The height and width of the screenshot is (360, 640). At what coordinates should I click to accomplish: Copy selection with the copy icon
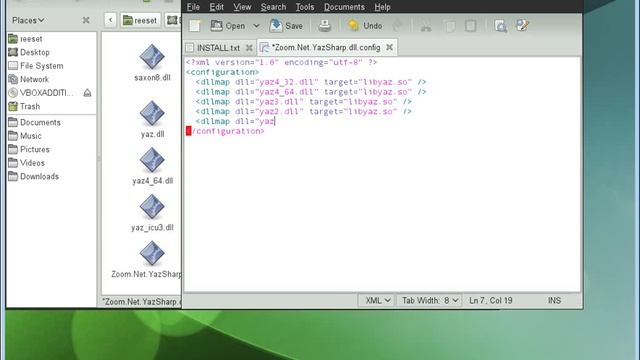point(450,26)
